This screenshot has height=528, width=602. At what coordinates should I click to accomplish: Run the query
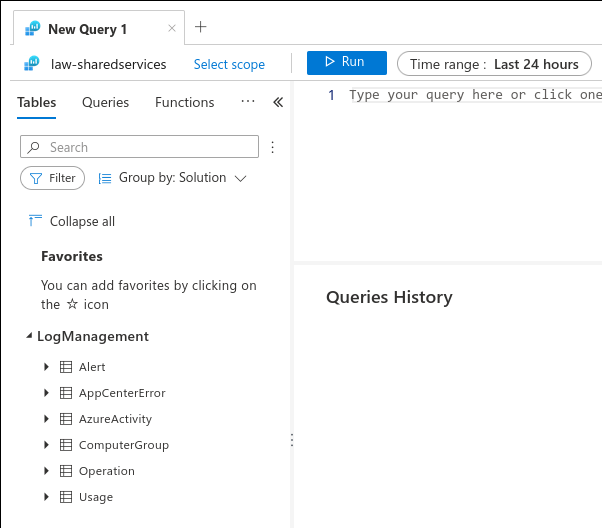[346, 62]
